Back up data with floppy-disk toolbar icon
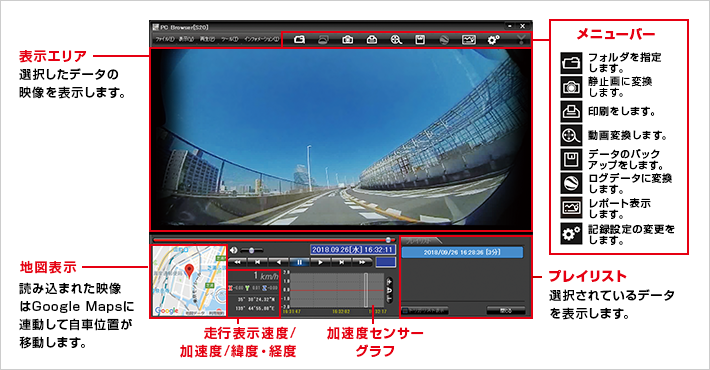 [420, 40]
